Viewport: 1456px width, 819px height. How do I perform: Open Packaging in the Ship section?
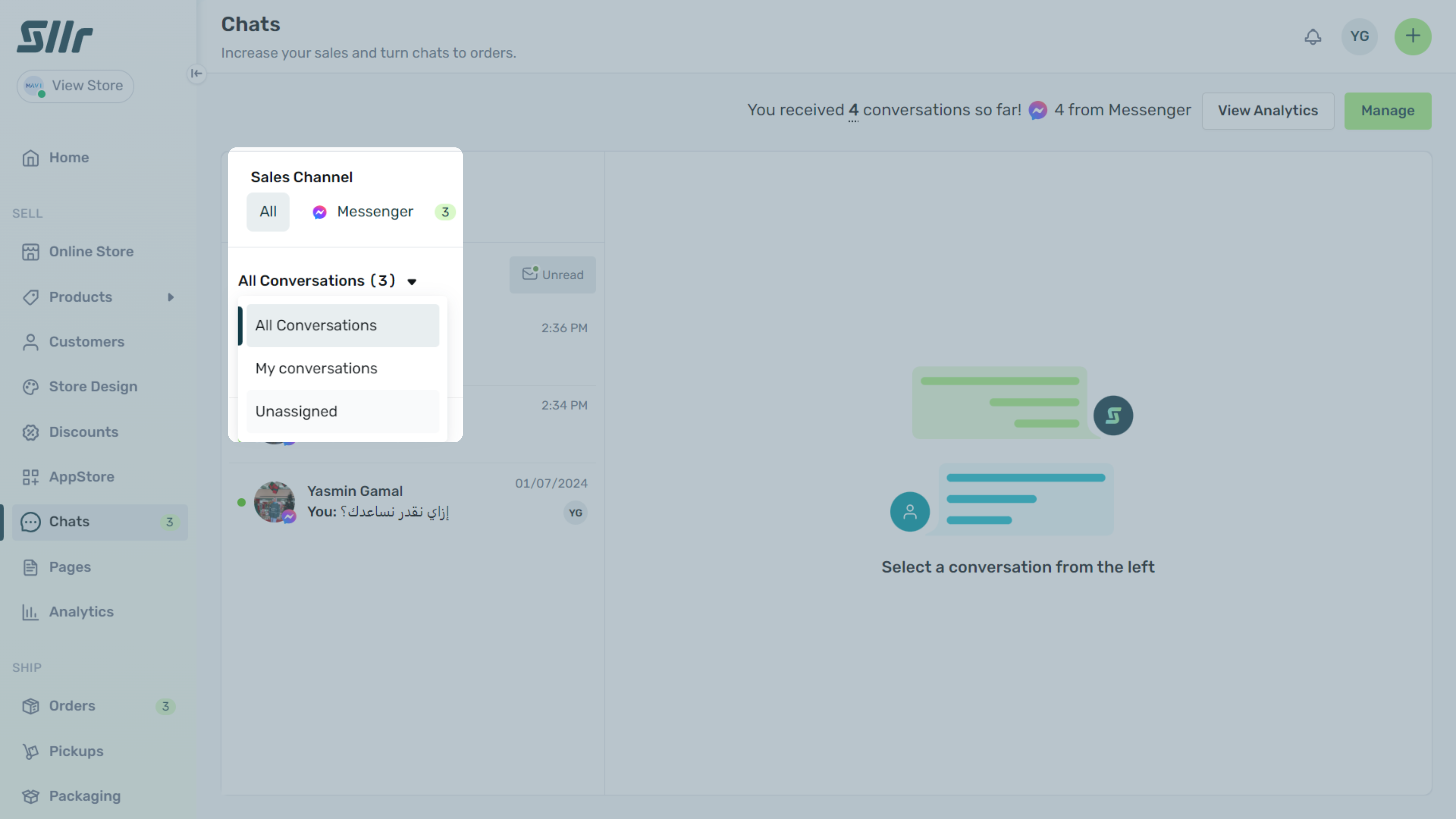coord(85,796)
